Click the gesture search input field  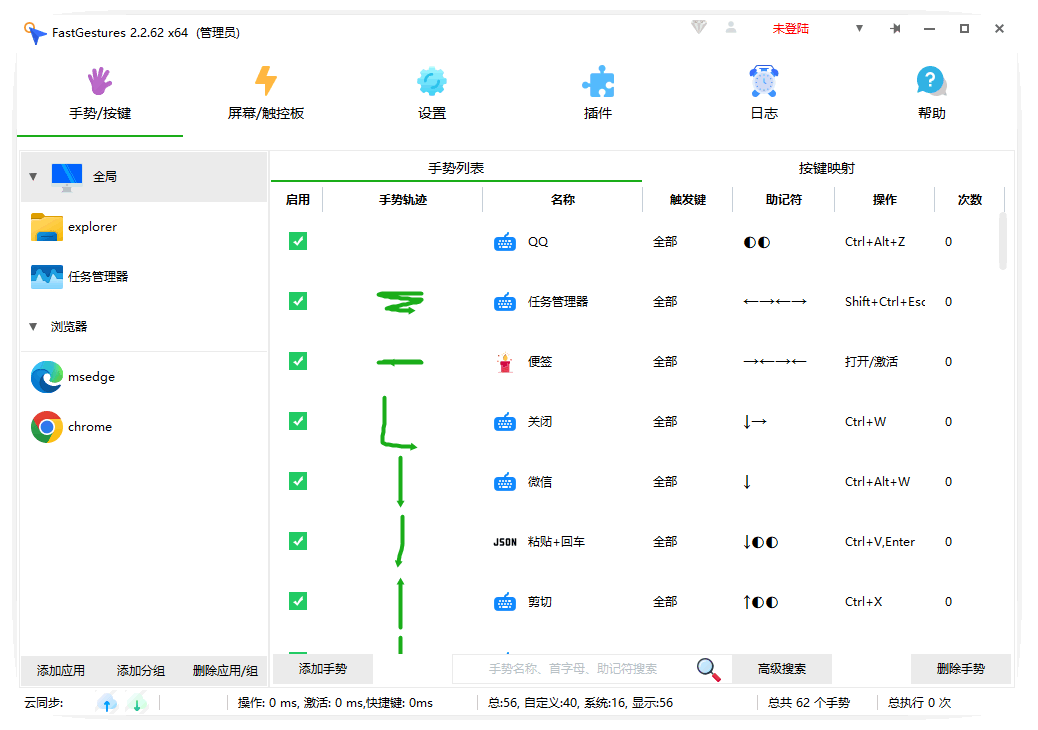(x=572, y=669)
